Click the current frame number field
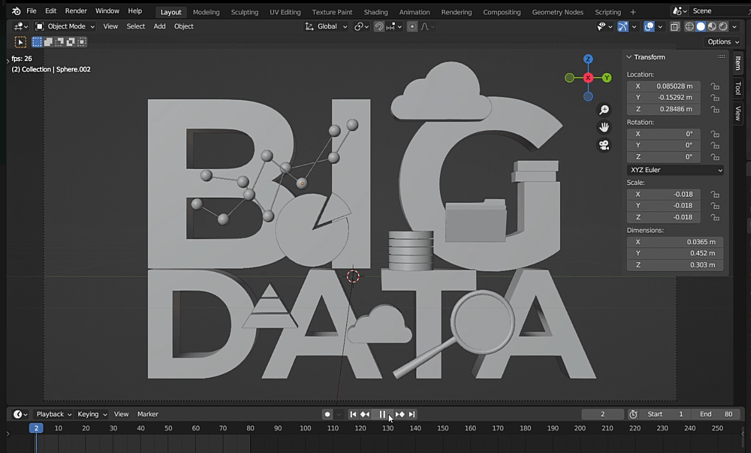This screenshot has width=751, height=453. pyautogui.click(x=603, y=414)
